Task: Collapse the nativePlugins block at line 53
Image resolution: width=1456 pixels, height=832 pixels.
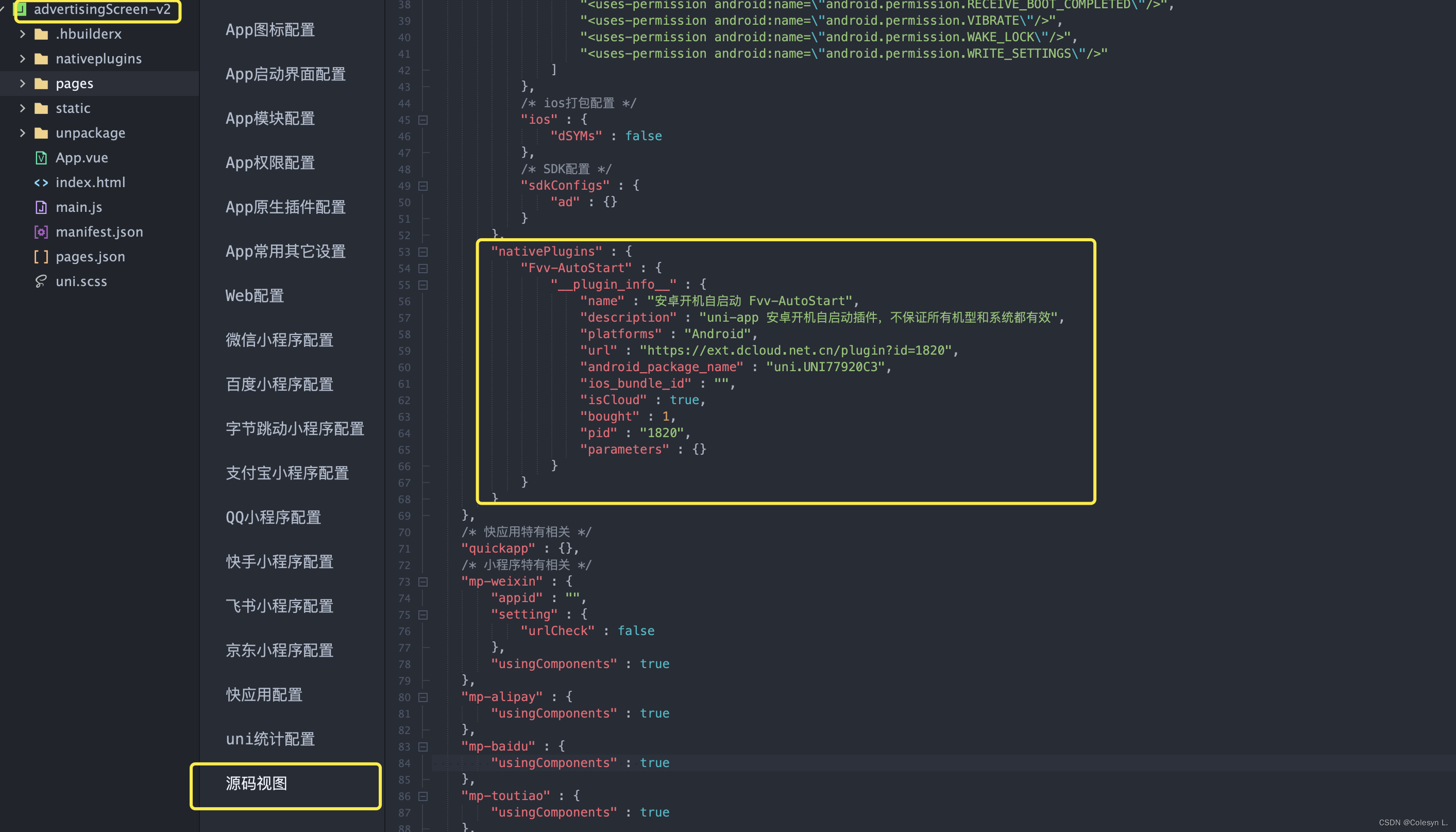Action: (423, 252)
